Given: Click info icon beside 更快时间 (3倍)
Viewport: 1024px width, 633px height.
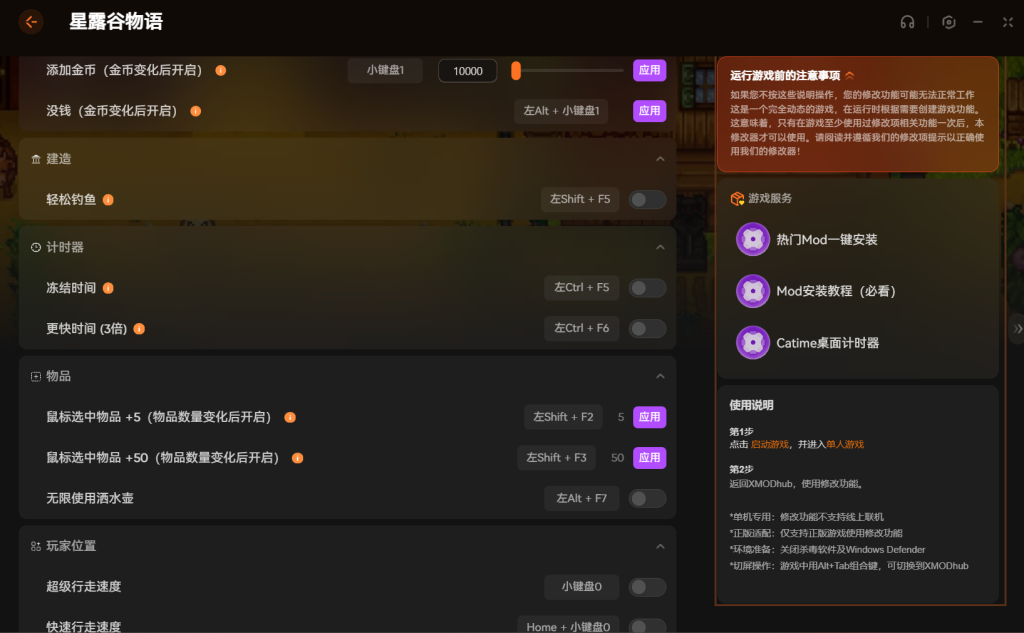Looking at the screenshot, I should (139, 328).
